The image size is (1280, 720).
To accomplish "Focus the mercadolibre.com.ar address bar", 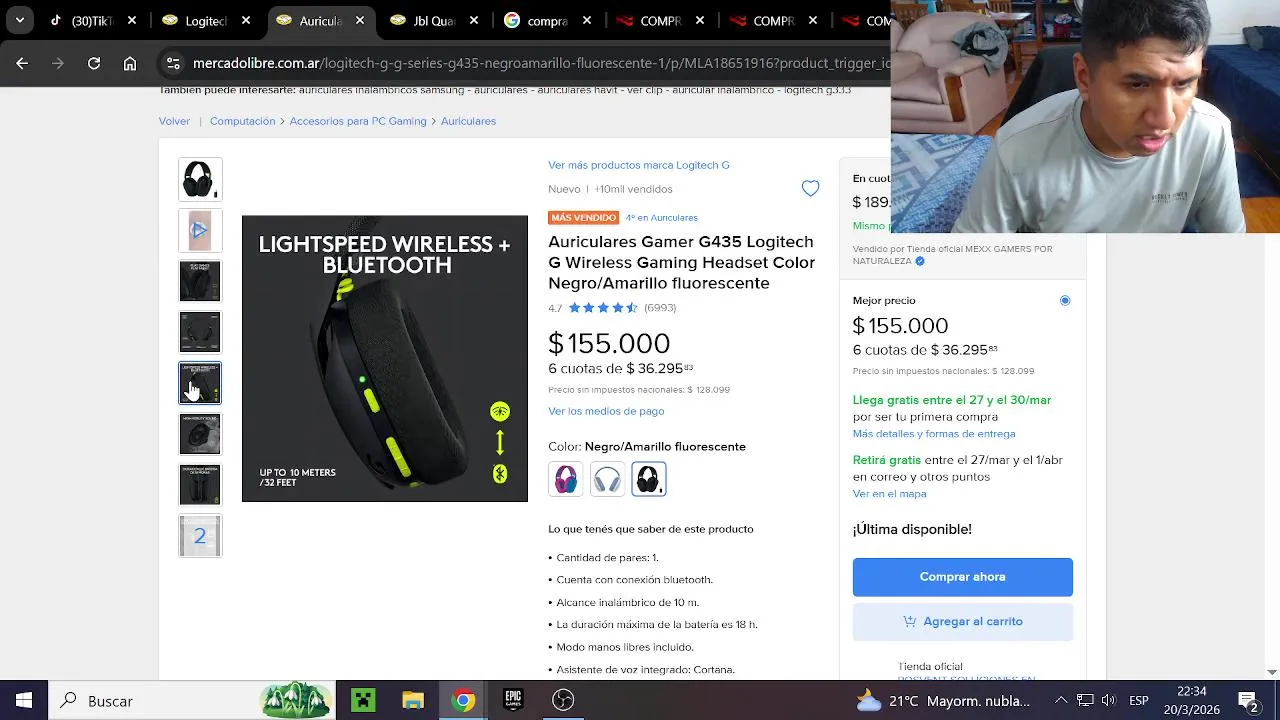I will point(540,63).
